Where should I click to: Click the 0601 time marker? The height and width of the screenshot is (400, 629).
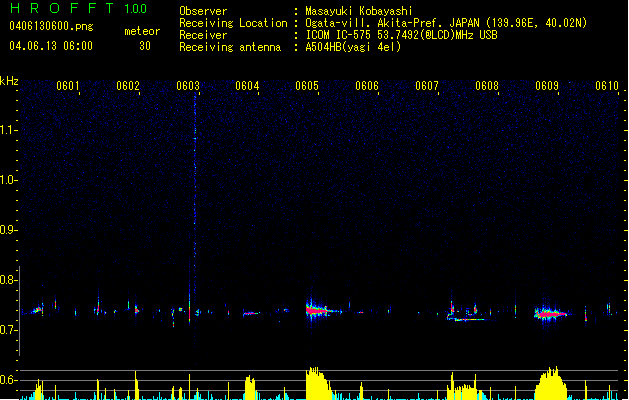(x=67, y=86)
